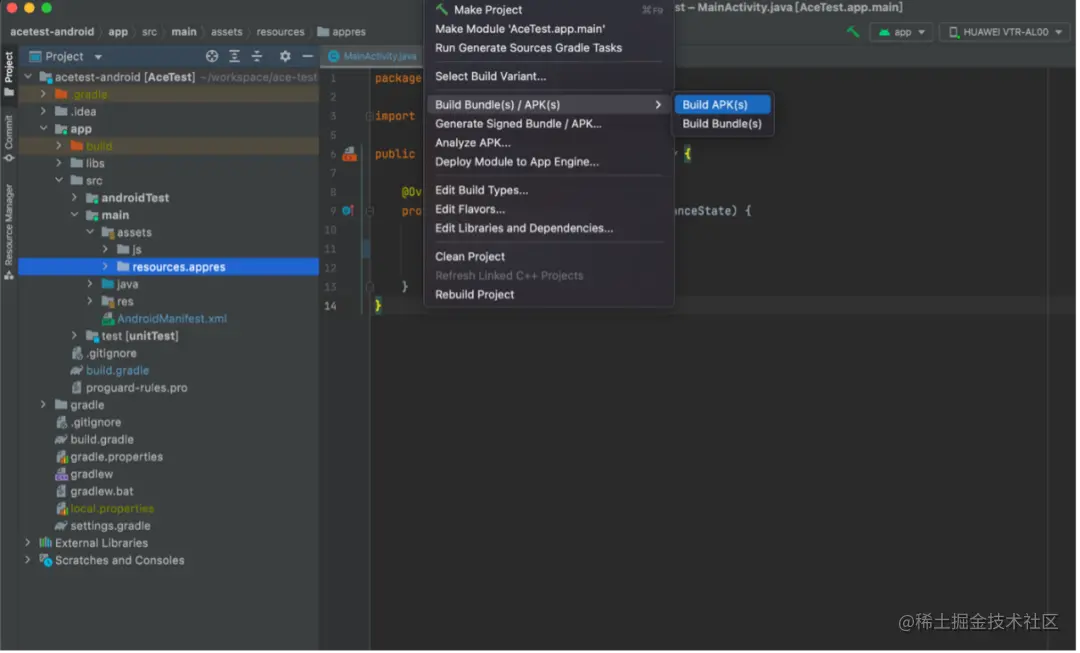Select local.properties file
The height and width of the screenshot is (653, 1080).
pyautogui.click(x=112, y=510)
